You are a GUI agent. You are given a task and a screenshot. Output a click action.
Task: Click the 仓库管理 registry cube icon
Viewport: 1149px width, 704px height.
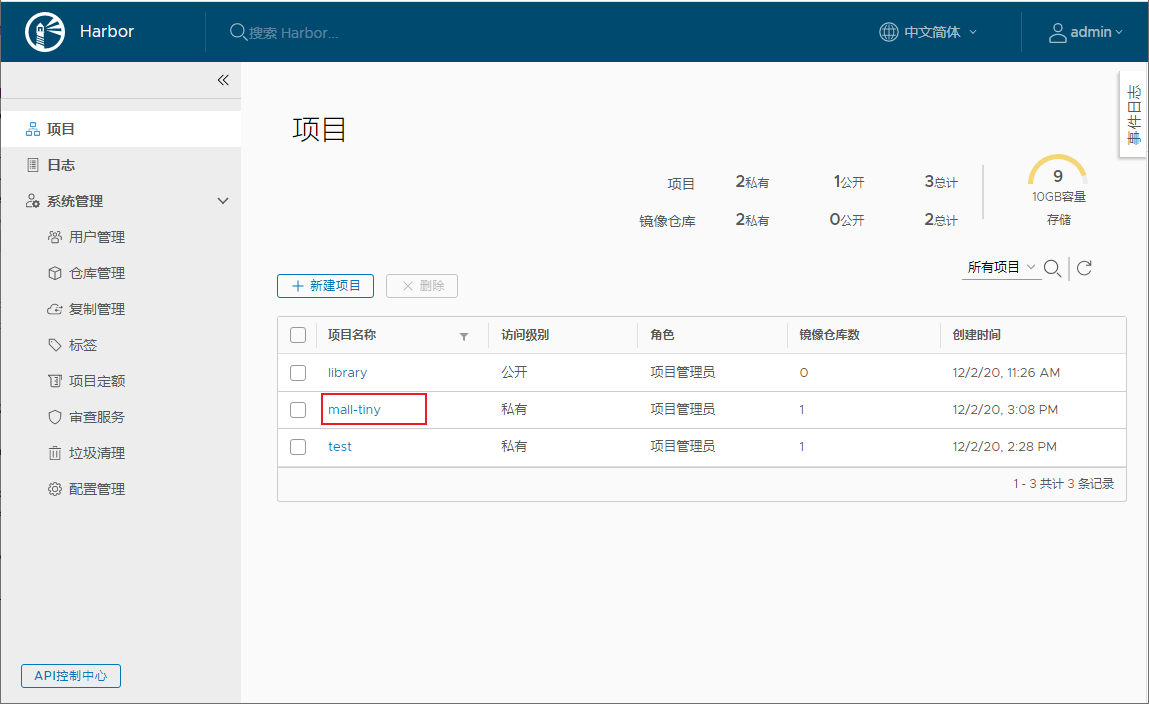(55, 273)
